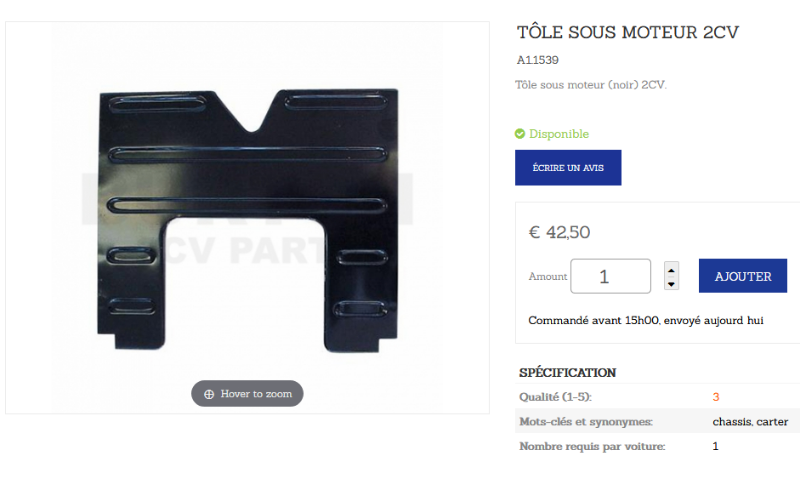Click the € 42,50 price

[559, 232]
